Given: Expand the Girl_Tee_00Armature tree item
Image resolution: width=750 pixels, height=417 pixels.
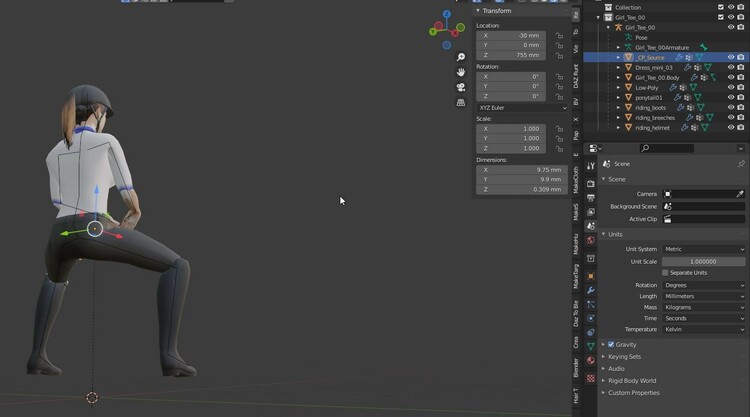Looking at the screenshot, I should (x=618, y=47).
